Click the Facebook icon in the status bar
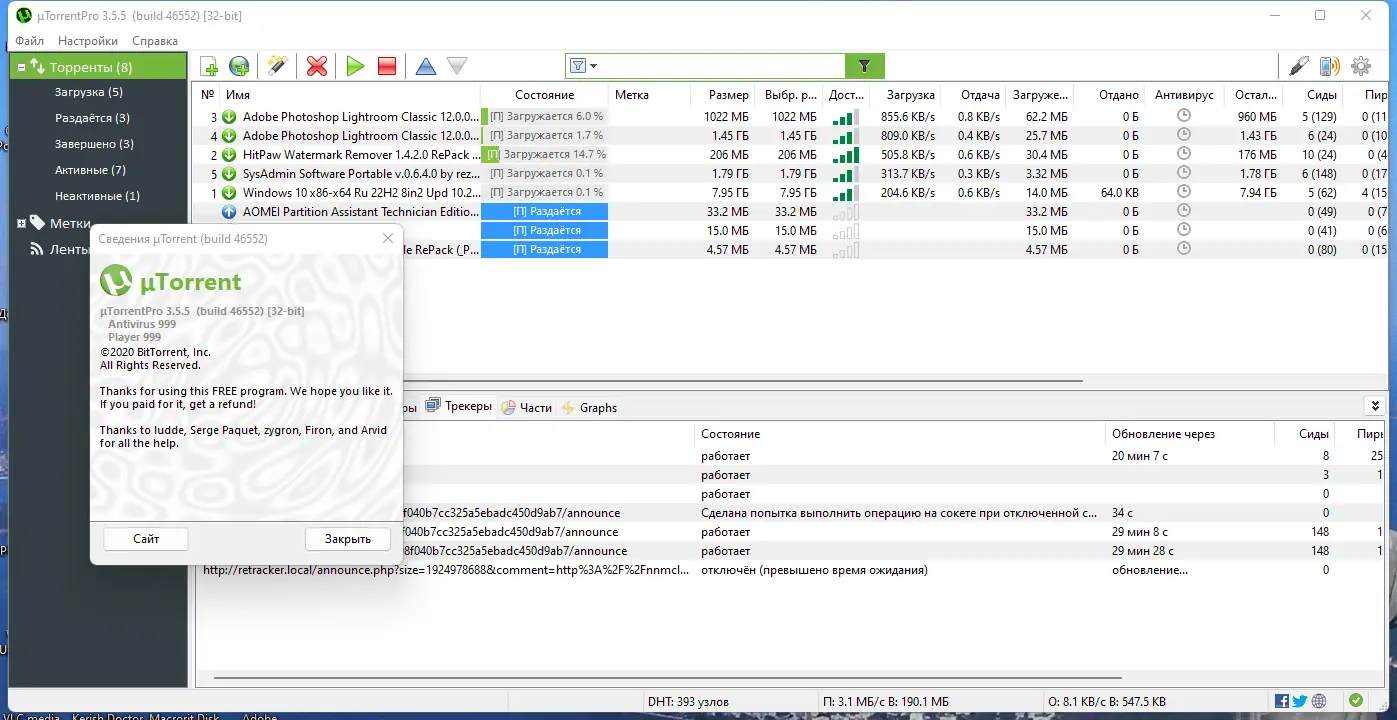The height and width of the screenshot is (720, 1397). pyautogui.click(x=1282, y=701)
